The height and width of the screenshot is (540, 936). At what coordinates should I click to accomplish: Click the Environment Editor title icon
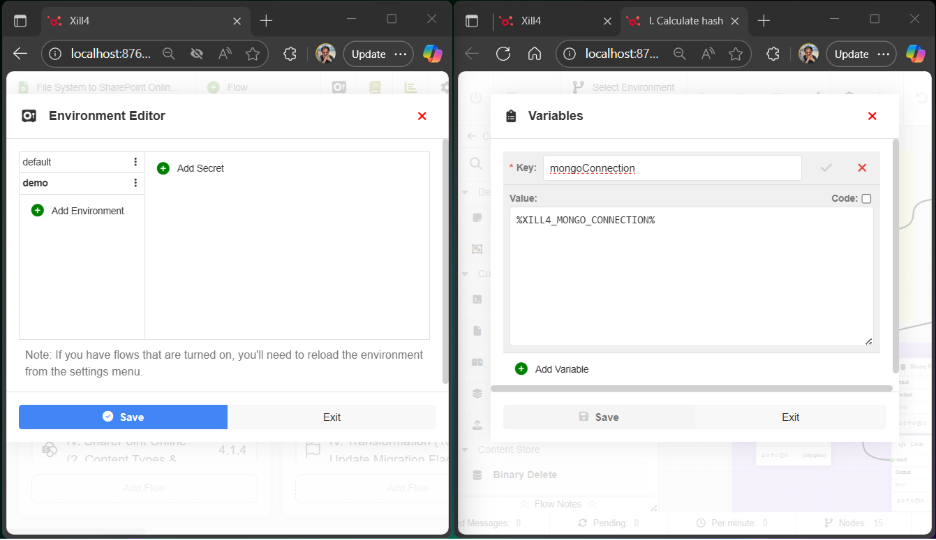click(x=29, y=116)
